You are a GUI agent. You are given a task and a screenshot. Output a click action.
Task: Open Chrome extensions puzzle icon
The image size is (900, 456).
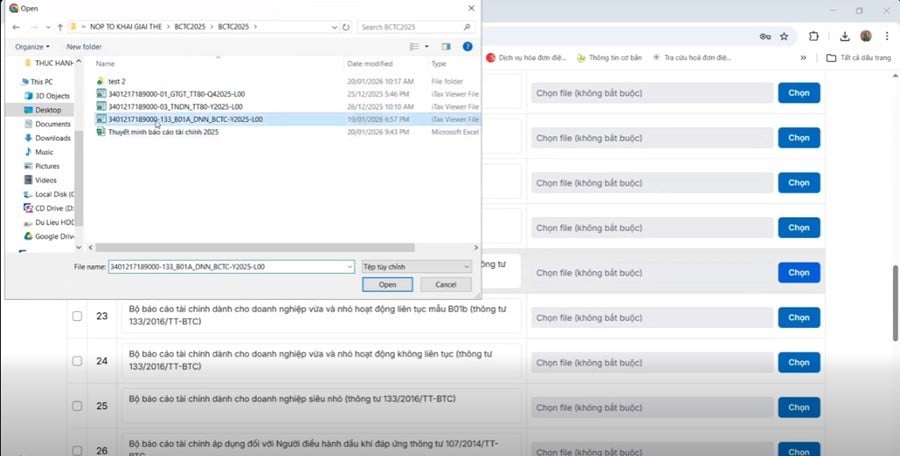[x=813, y=36]
